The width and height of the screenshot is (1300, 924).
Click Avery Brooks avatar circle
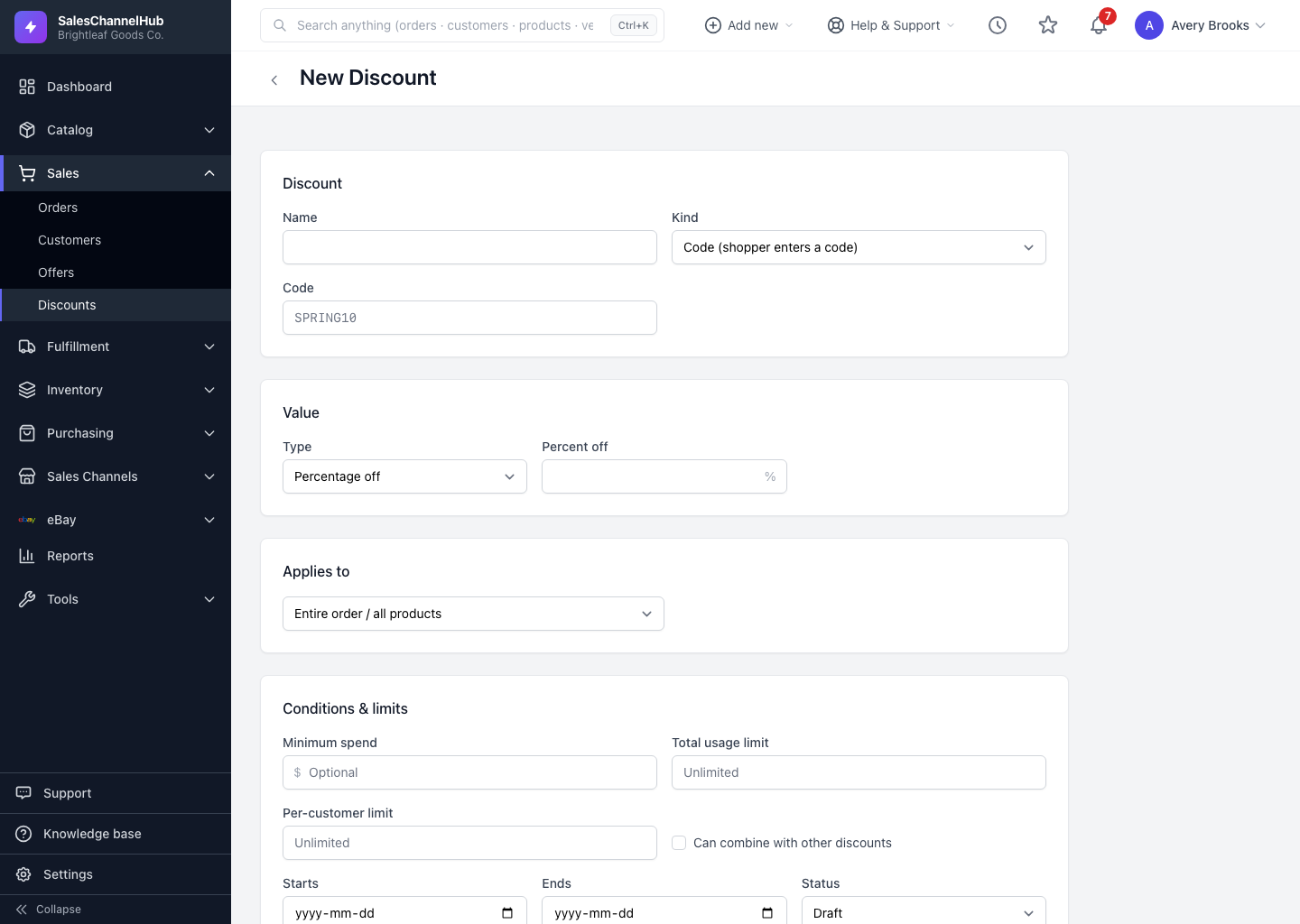[1149, 25]
